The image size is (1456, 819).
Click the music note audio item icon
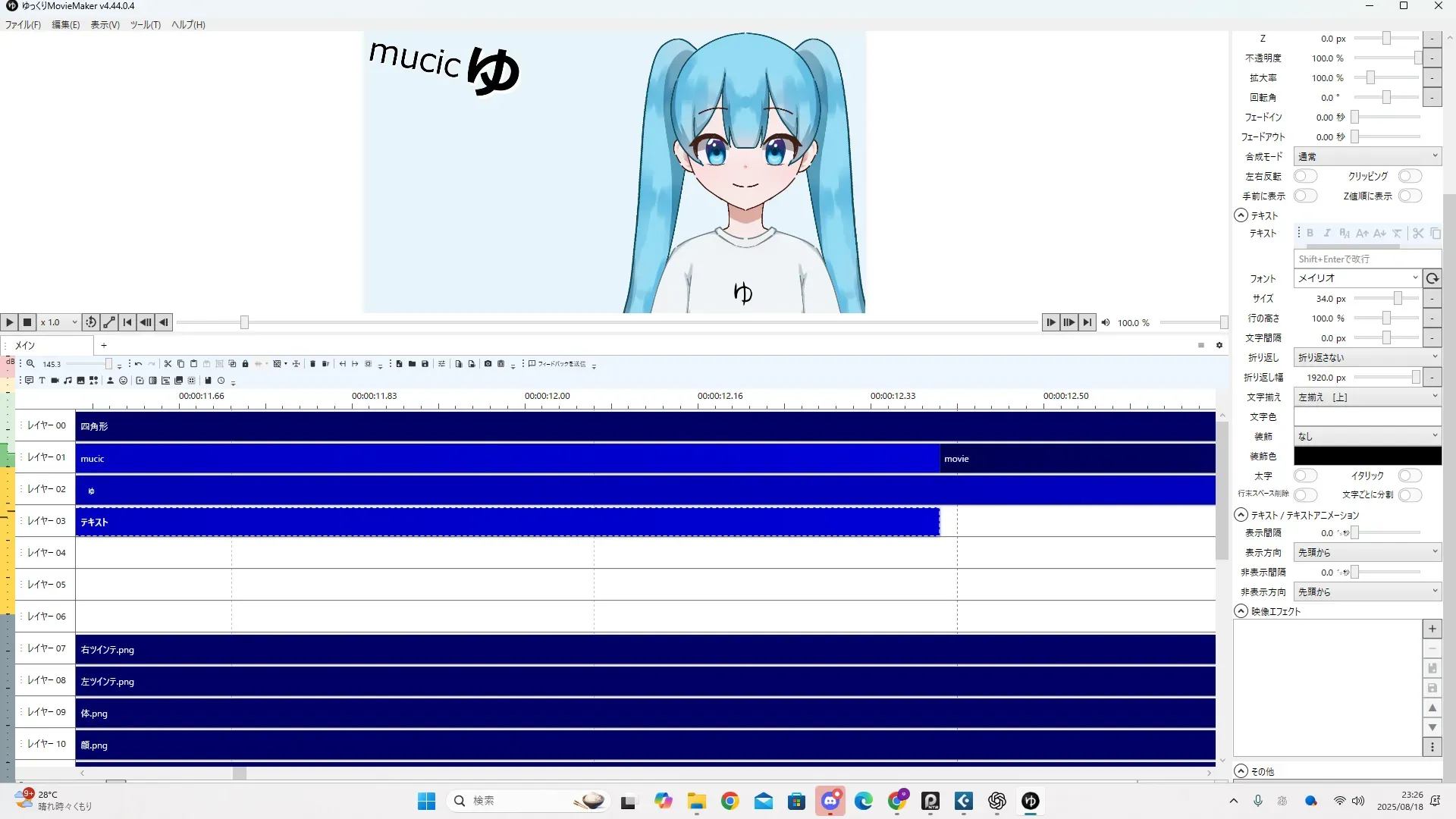pos(67,381)
